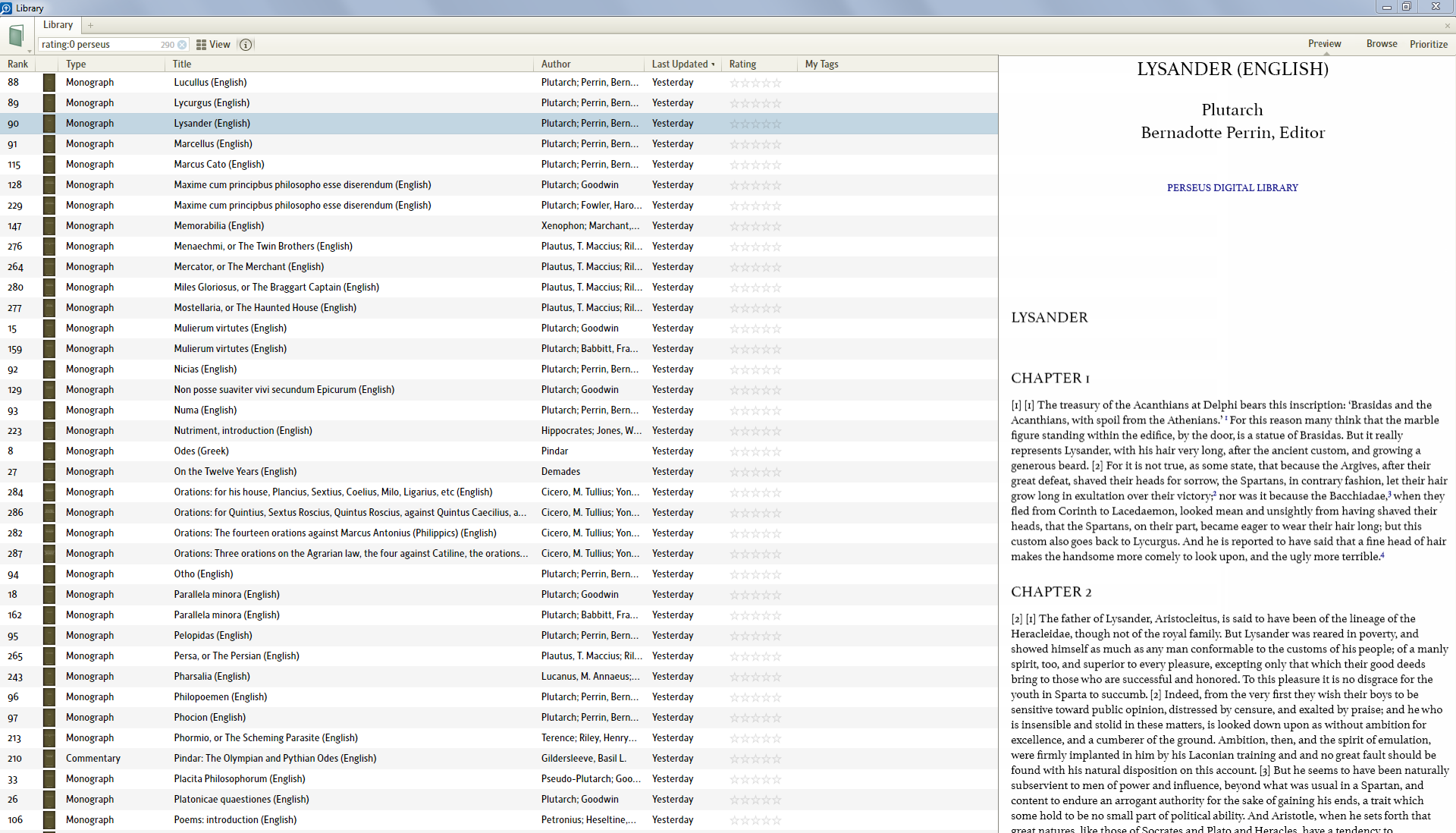Clear the search filter with the X icon
The image size is (1456, 833).
pos(182,45)
